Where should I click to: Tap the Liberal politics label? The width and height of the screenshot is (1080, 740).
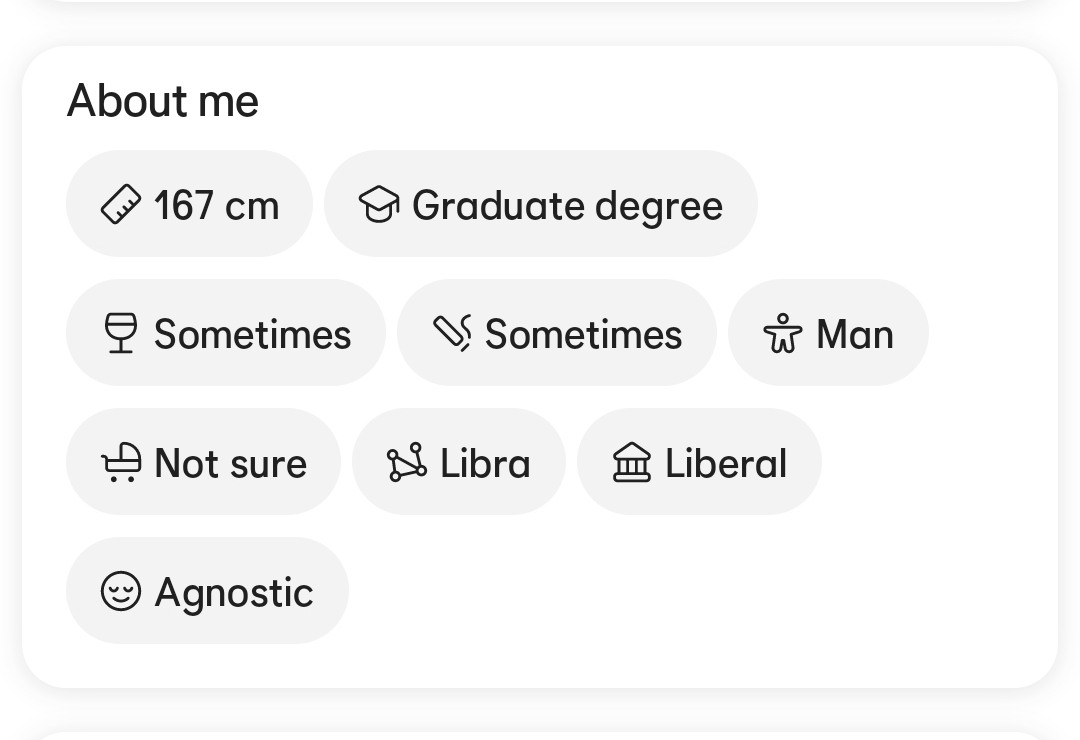click(726, 464)
